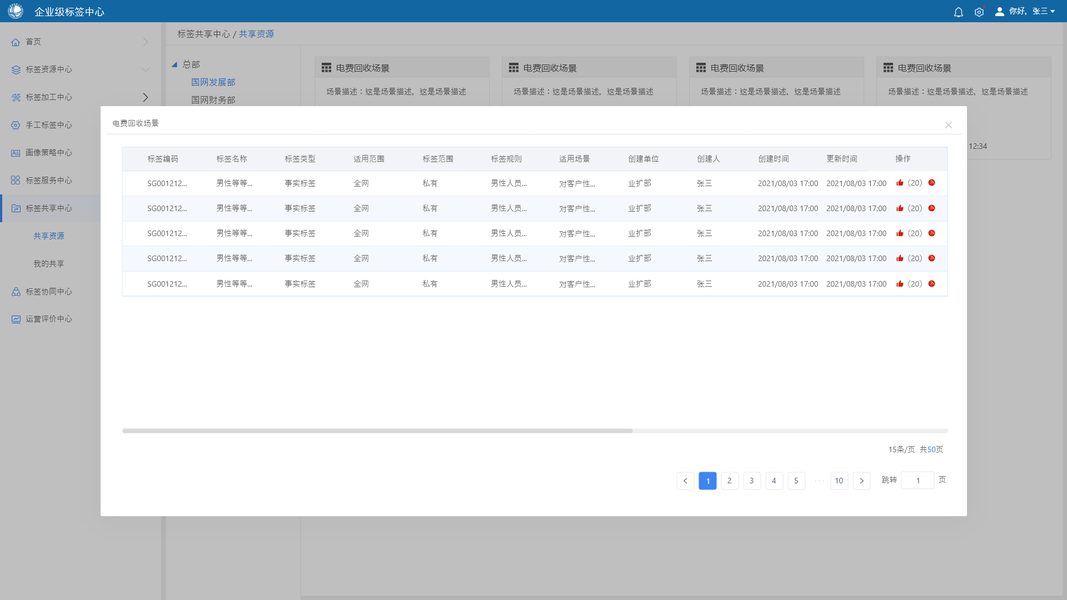Screen dimensions: 1067x600
Task: Click red round icon in third table row
Action: [x=932, y=233]
